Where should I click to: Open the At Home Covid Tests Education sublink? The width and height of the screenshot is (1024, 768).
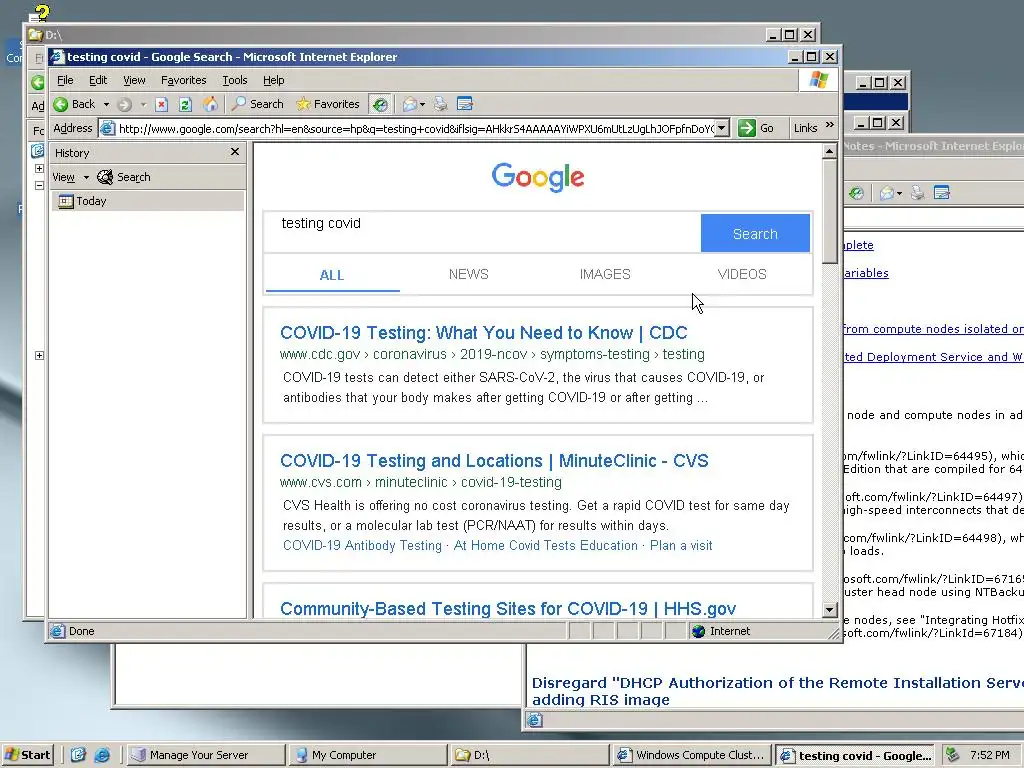pyautogui.click(x=545, y=545)
